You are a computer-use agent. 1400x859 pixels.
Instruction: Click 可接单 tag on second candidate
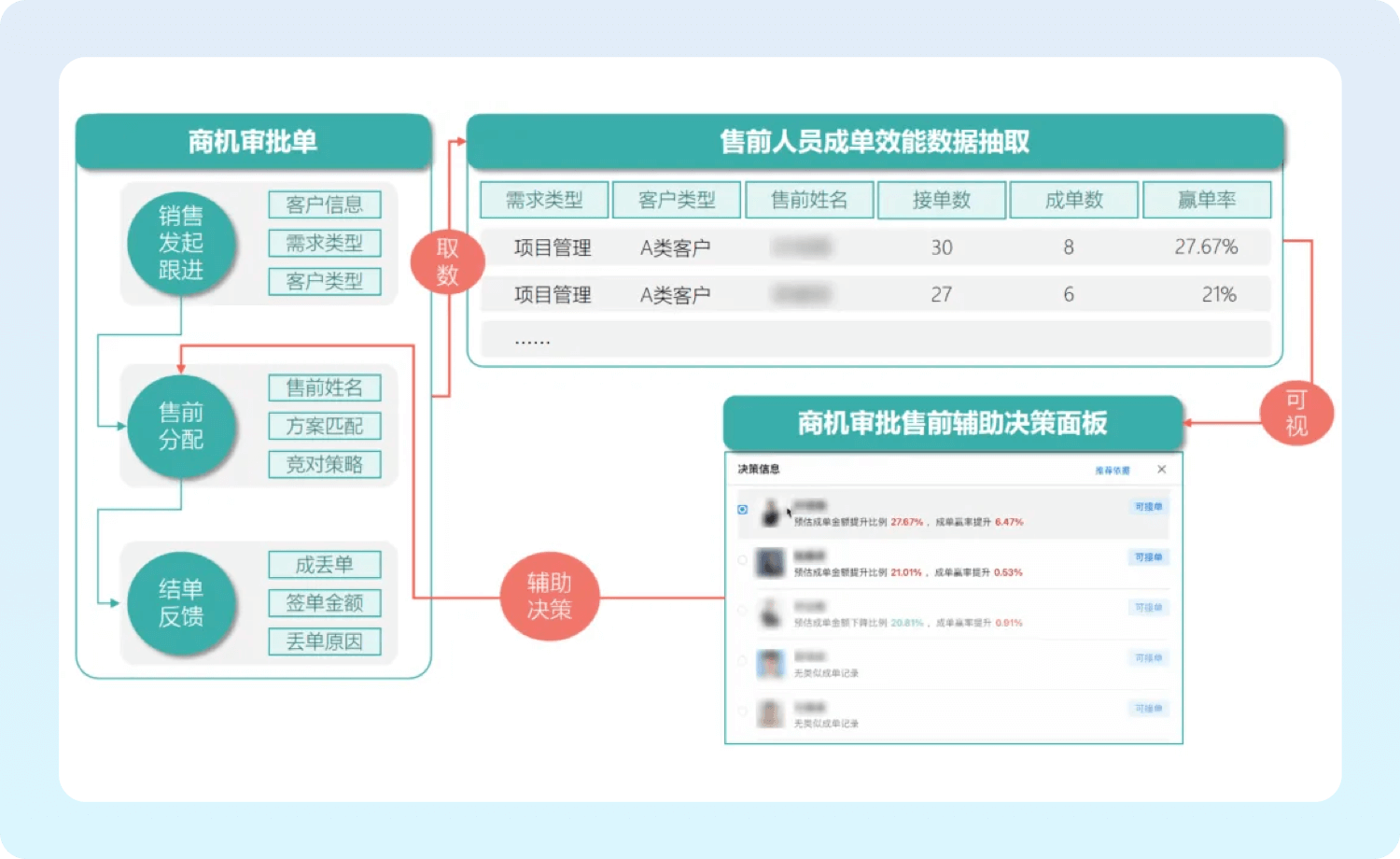1148,557
